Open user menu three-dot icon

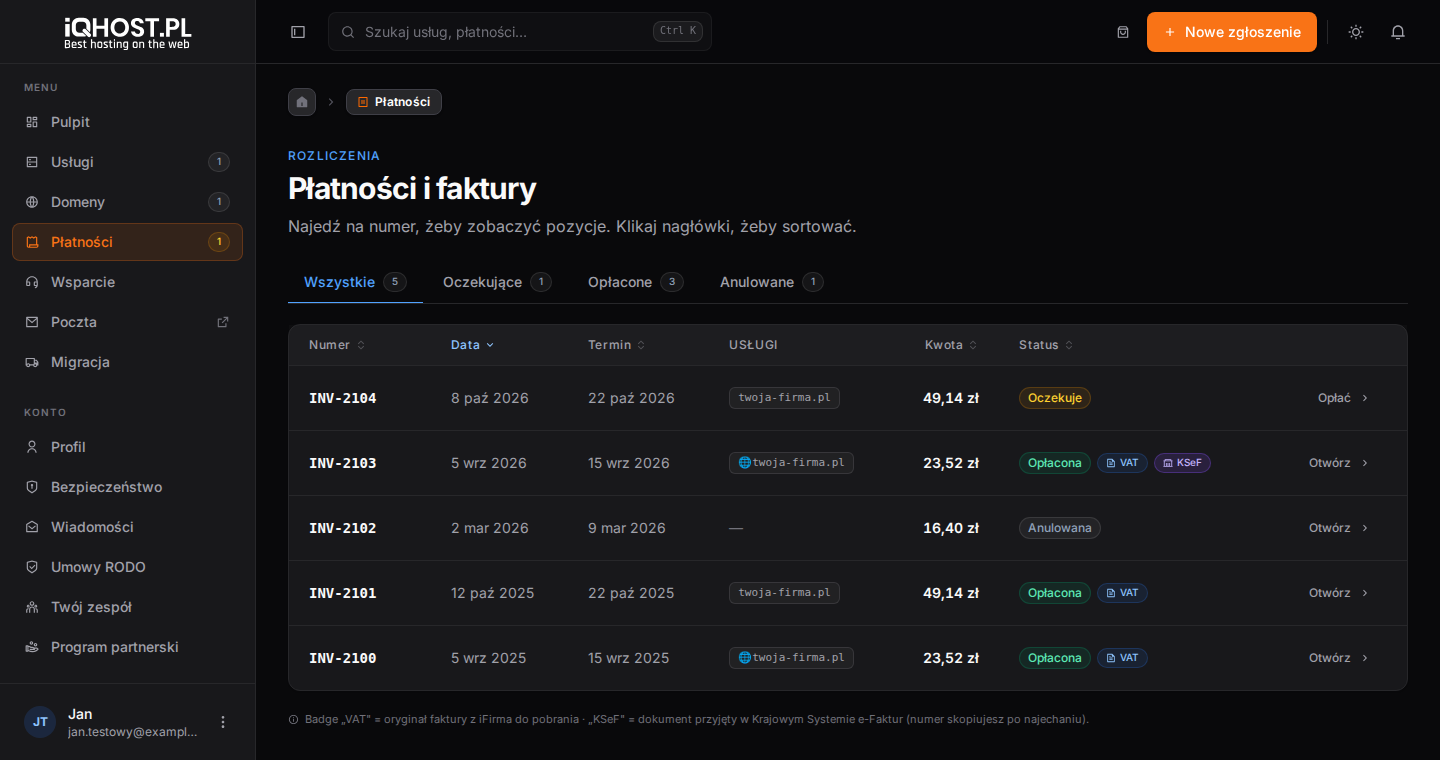pyautogui.click(x=223, y=722)
